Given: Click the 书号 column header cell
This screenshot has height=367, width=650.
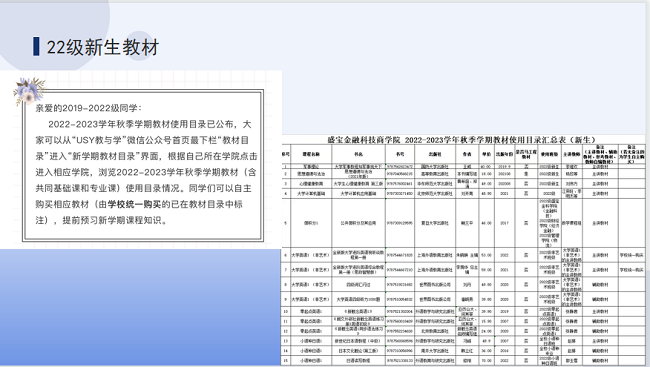Looking at the screenshot, I should pyautogui.click(x=400, y=154).
